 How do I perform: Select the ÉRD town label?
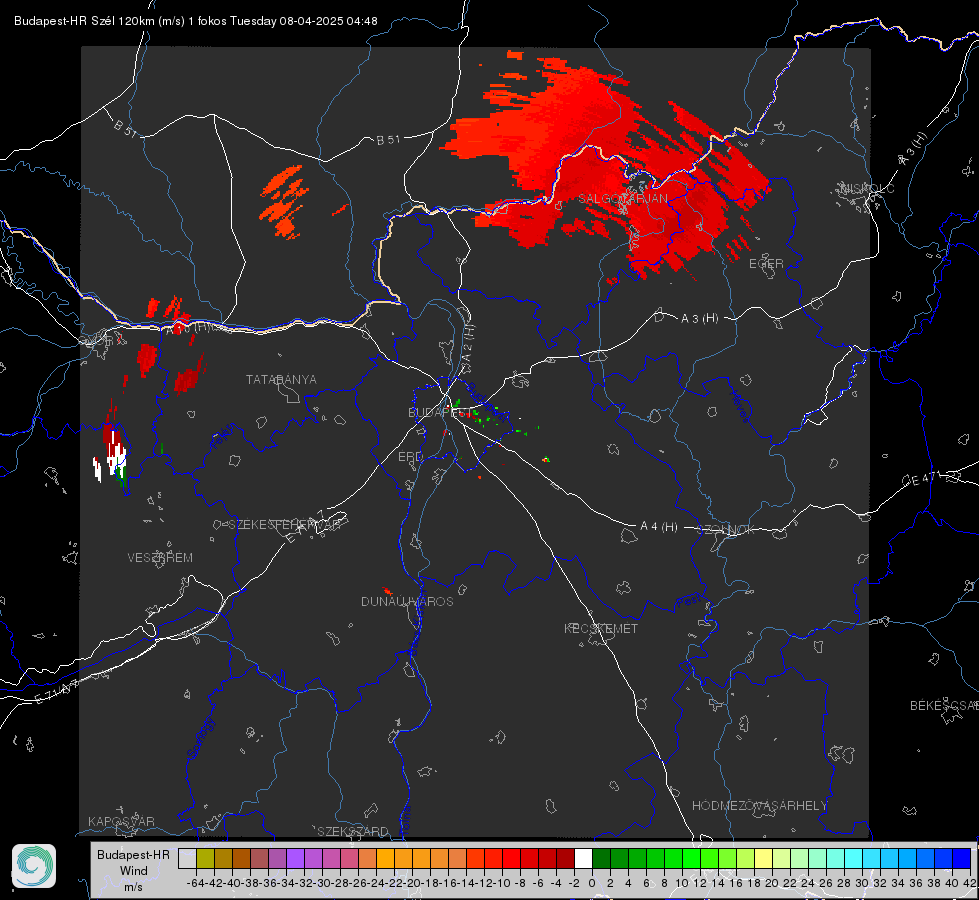coord(410,457)
